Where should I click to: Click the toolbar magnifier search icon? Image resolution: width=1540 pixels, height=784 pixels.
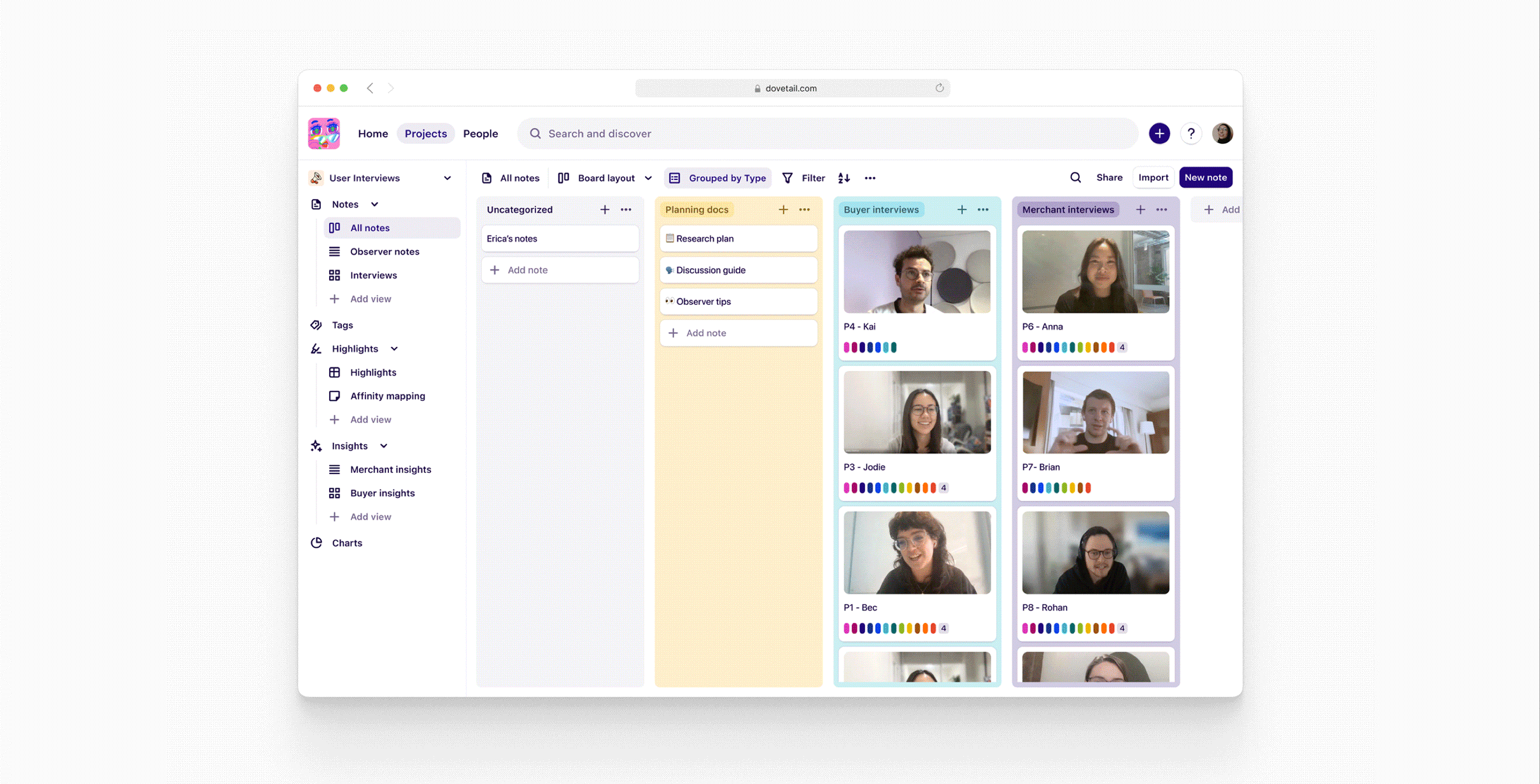1075,178
